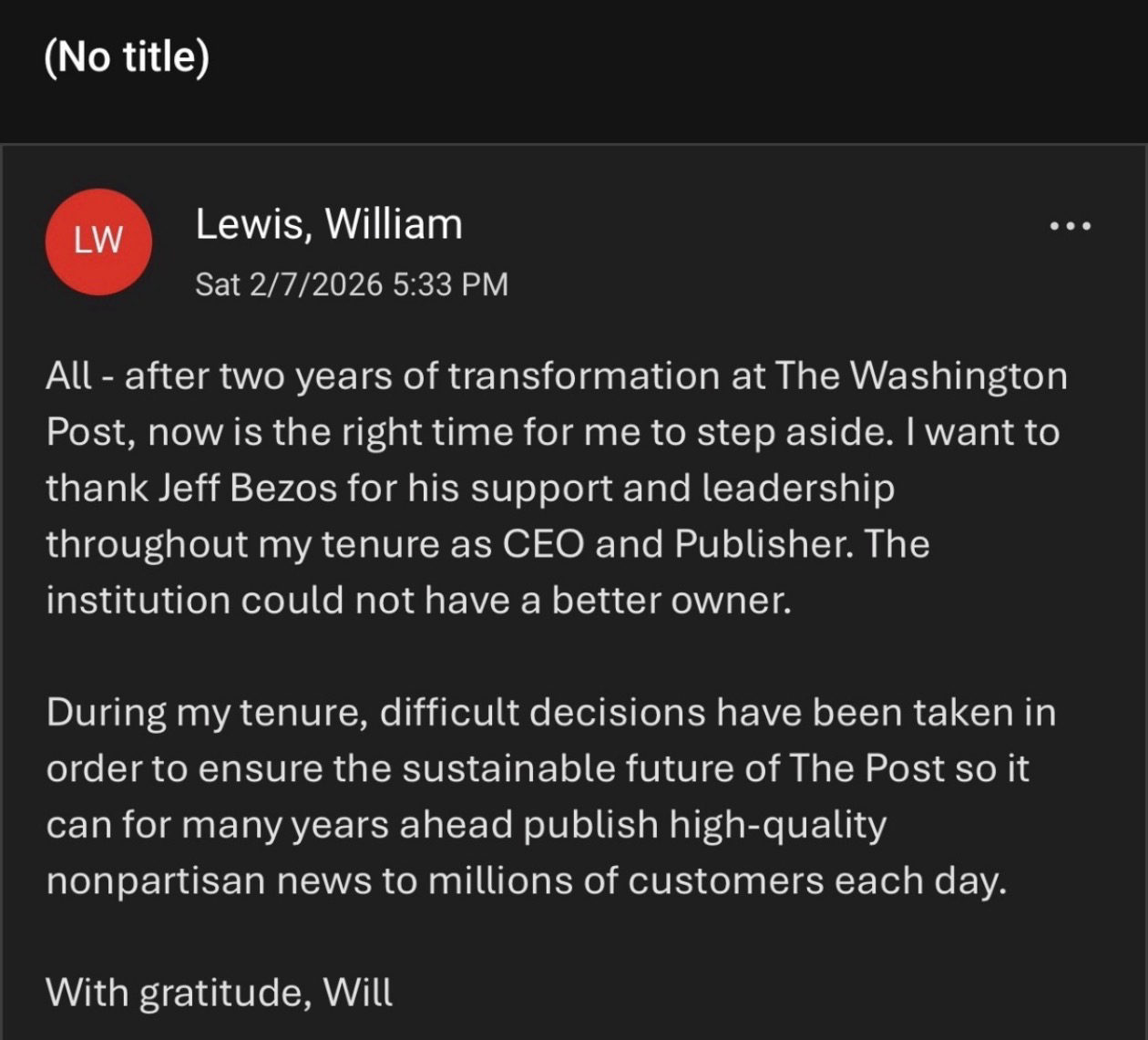Click the red LW sender avatar

click(x=97, y=242)
